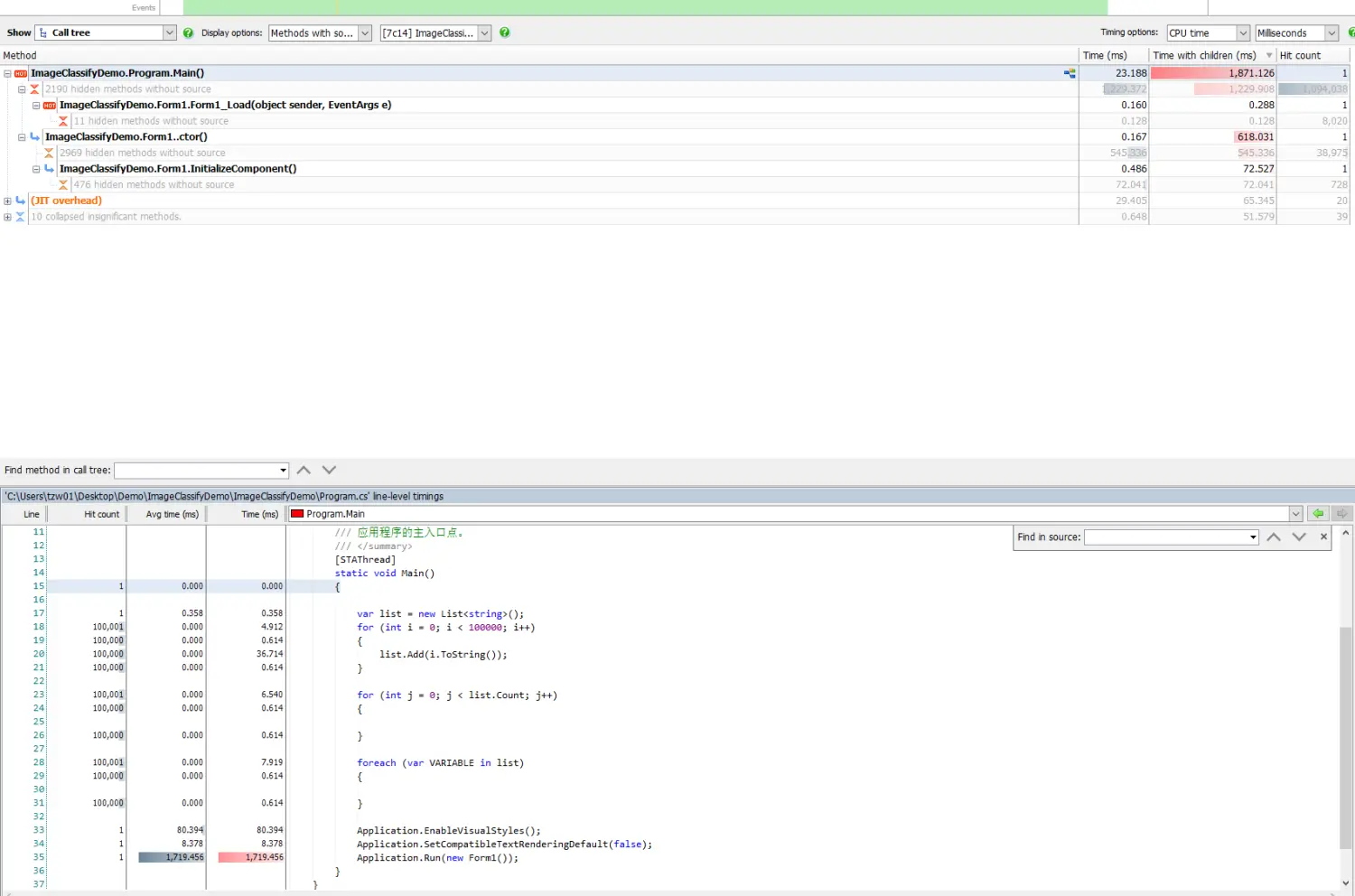
Task: Open help icon after the thread selector
Action: tap(504, 33)
